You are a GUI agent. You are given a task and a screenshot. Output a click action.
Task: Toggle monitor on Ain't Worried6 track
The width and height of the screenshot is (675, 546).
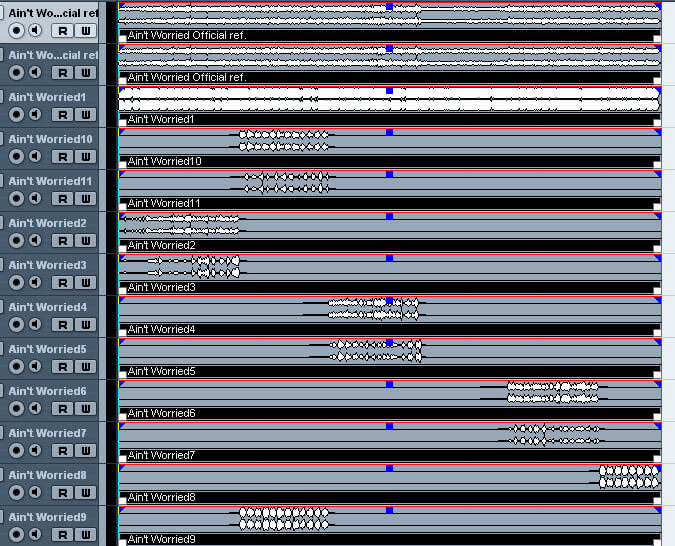35,408
